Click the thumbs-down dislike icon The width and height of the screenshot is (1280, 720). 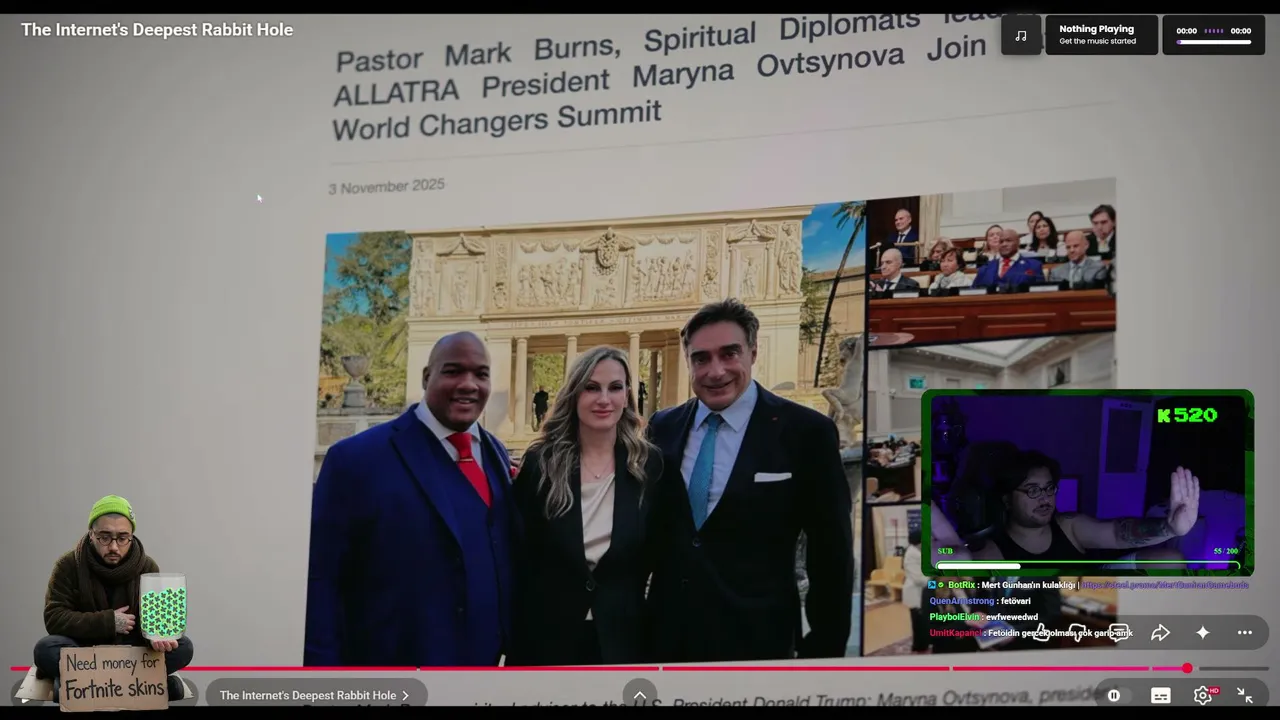[x=1078, y=633]
